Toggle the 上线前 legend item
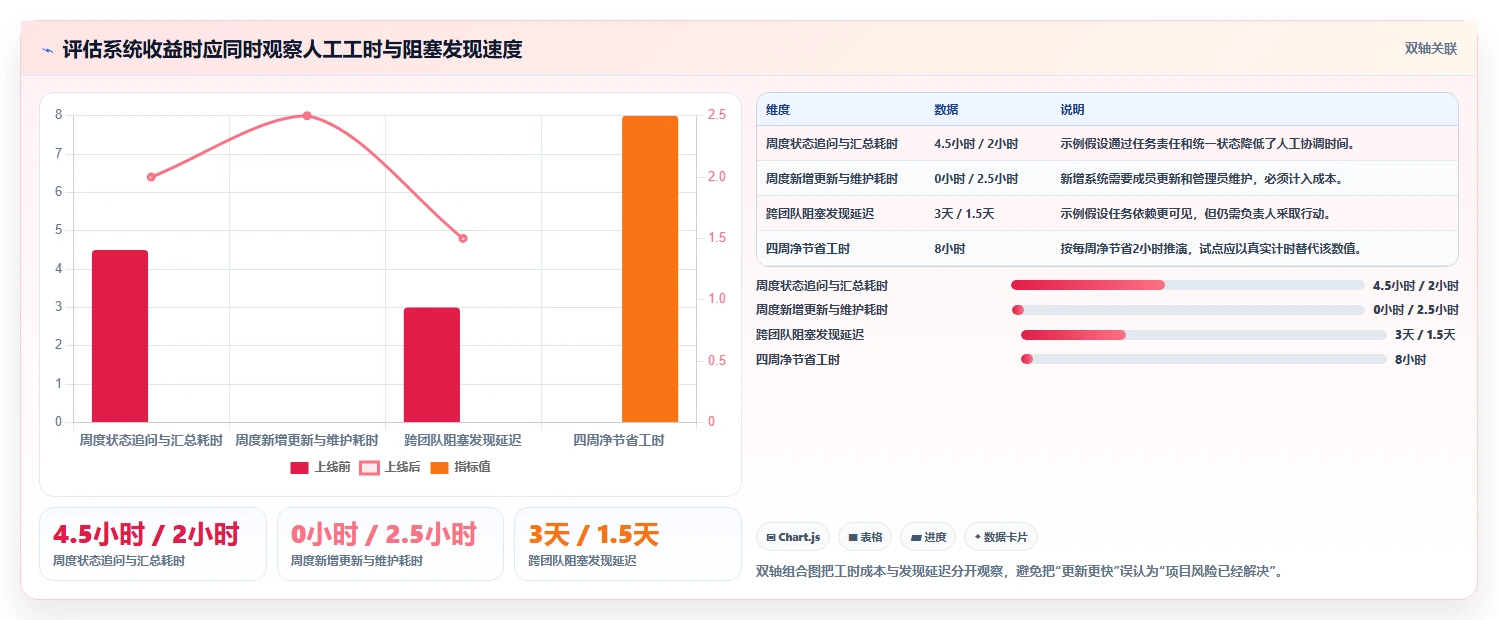 tap(320, 467)
